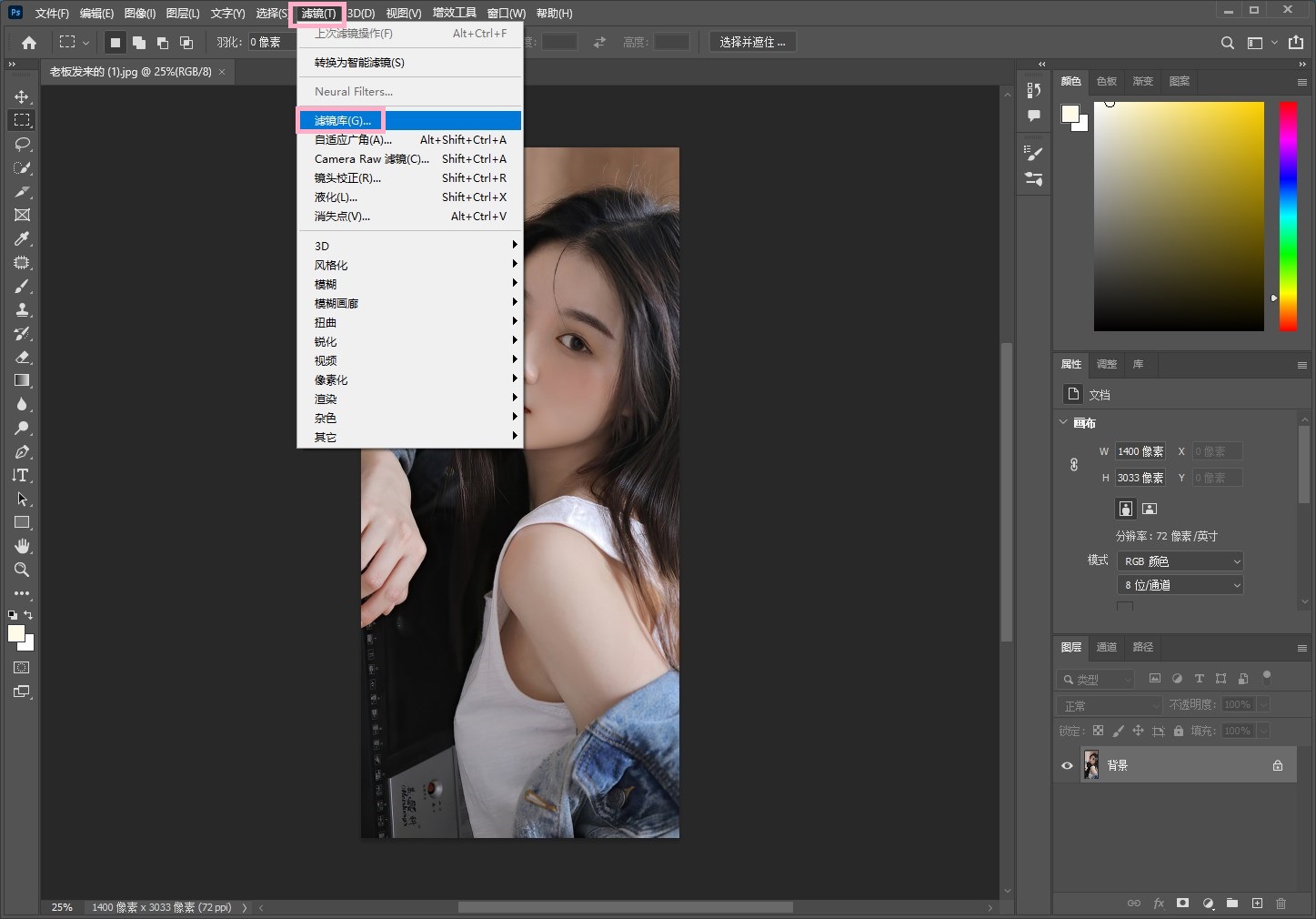Choose portrait canvas orientation button
Screen dimensions: 1316x919
1126,508
